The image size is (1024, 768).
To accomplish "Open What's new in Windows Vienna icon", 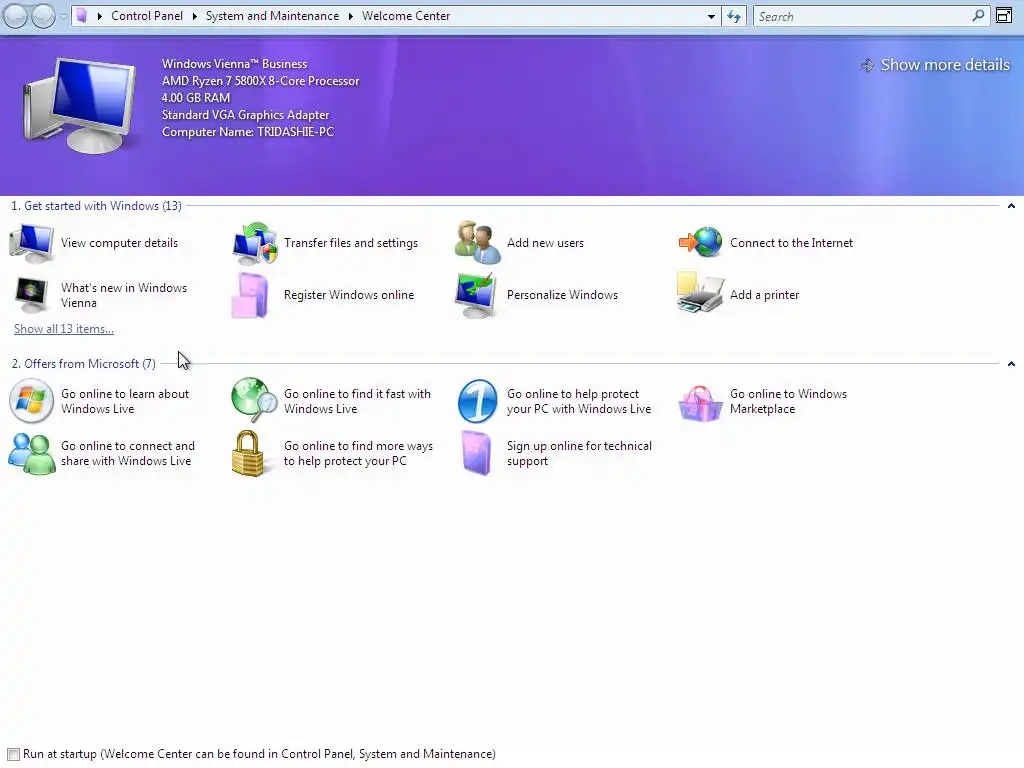I will tap(31, 295).
